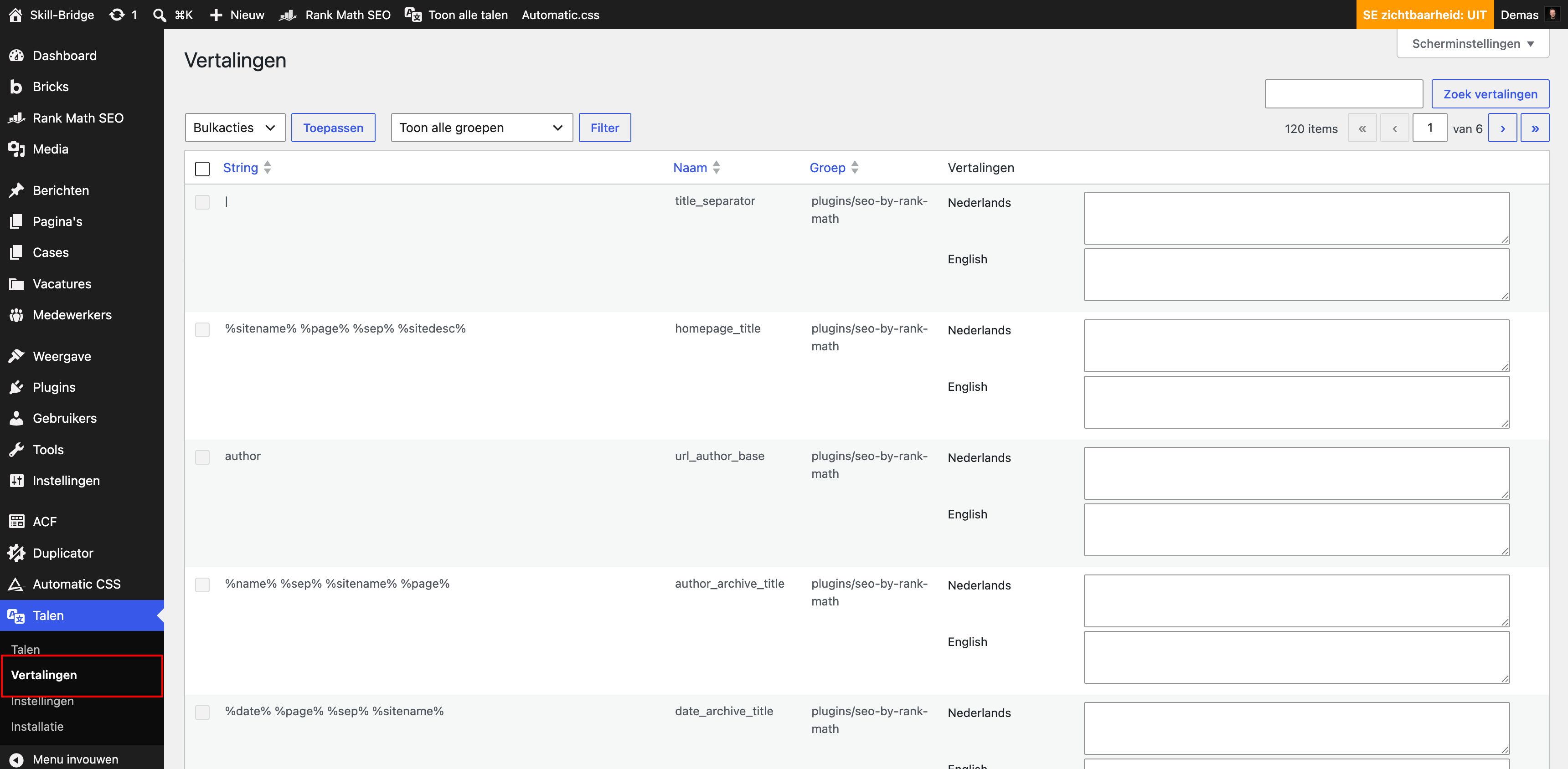The image size is (1568, 769).
Task: Click Nederlands textarea for title_separator
Action: 1296,218
